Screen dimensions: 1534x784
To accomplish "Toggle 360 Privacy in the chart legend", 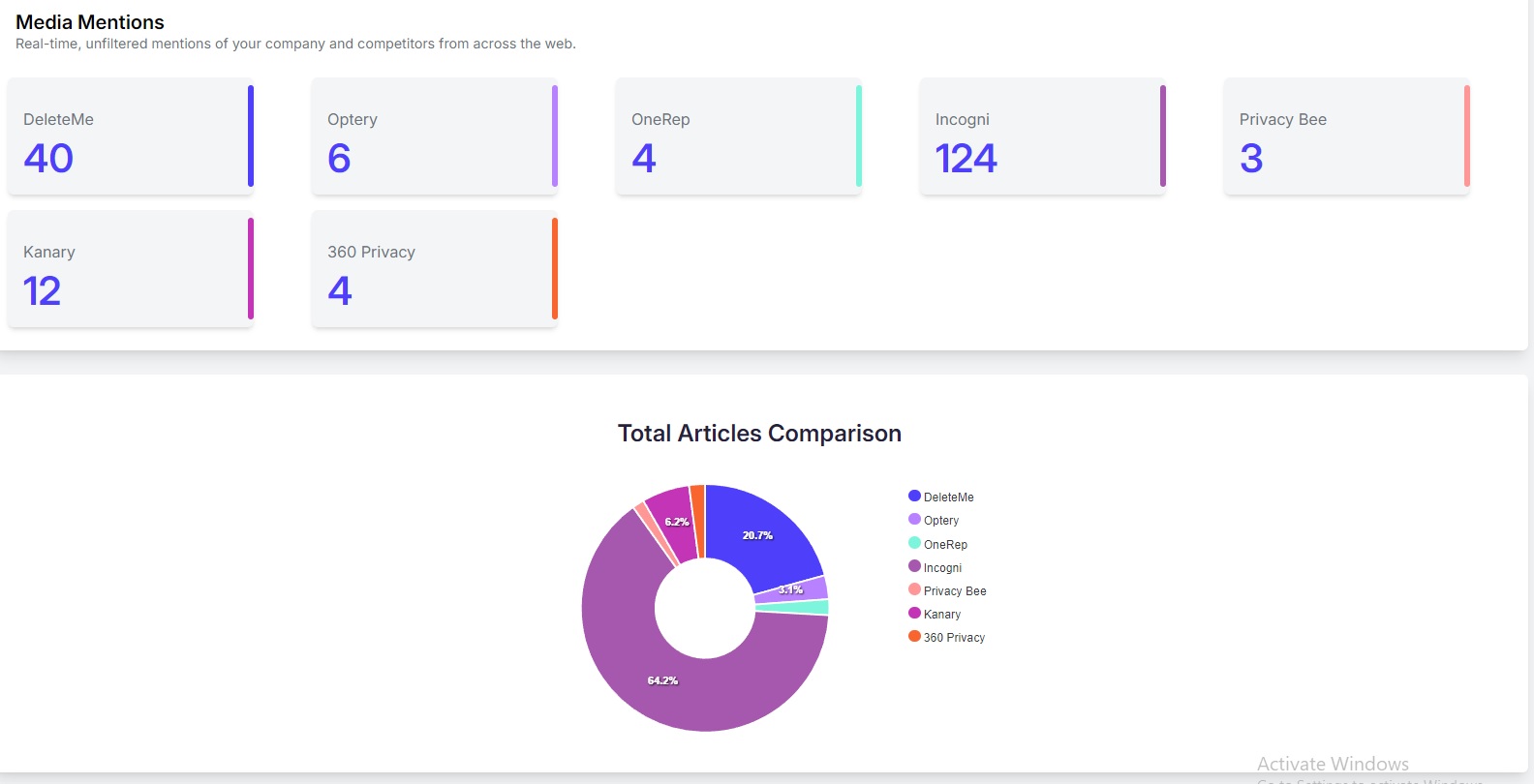I will [947, 637].
